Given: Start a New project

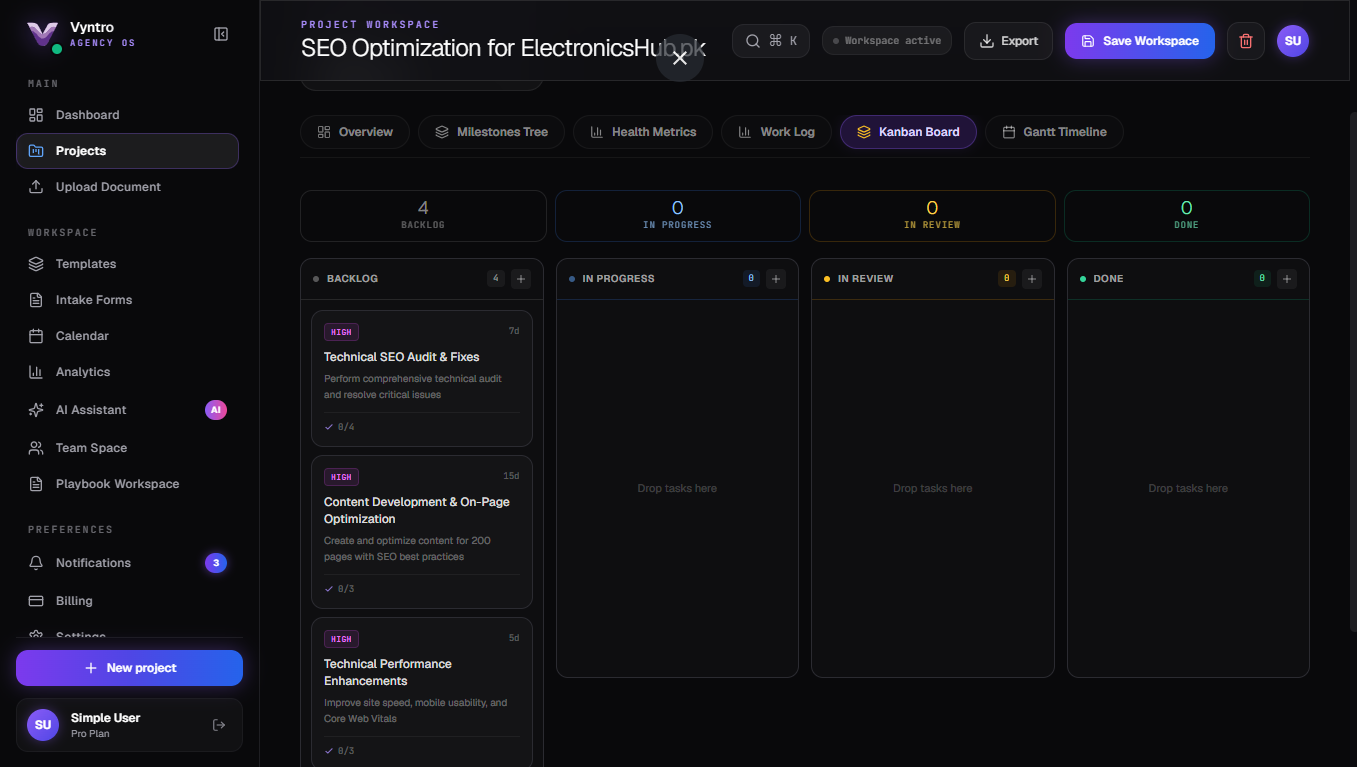Looking at the screenshot, I should [129, 668].
